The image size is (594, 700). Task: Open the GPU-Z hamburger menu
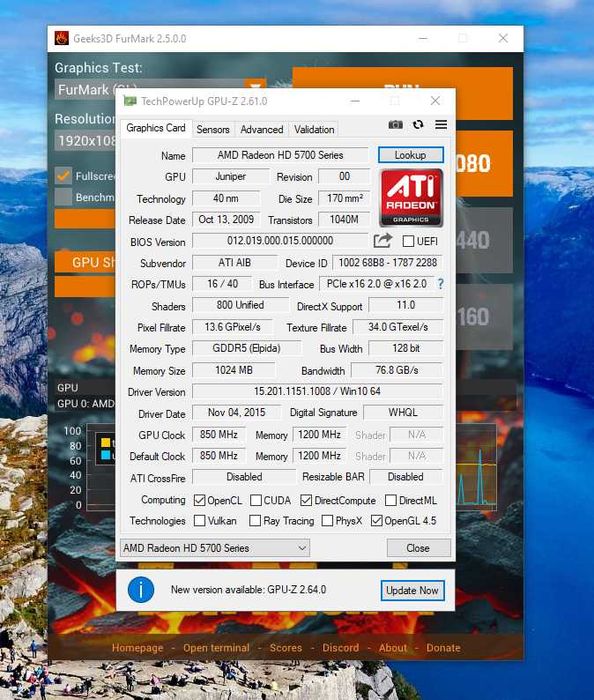point(441,125)
